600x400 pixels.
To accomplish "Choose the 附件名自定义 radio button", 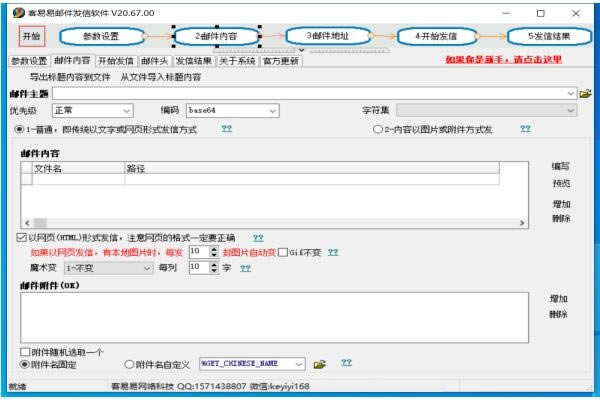I will (129, 364).
